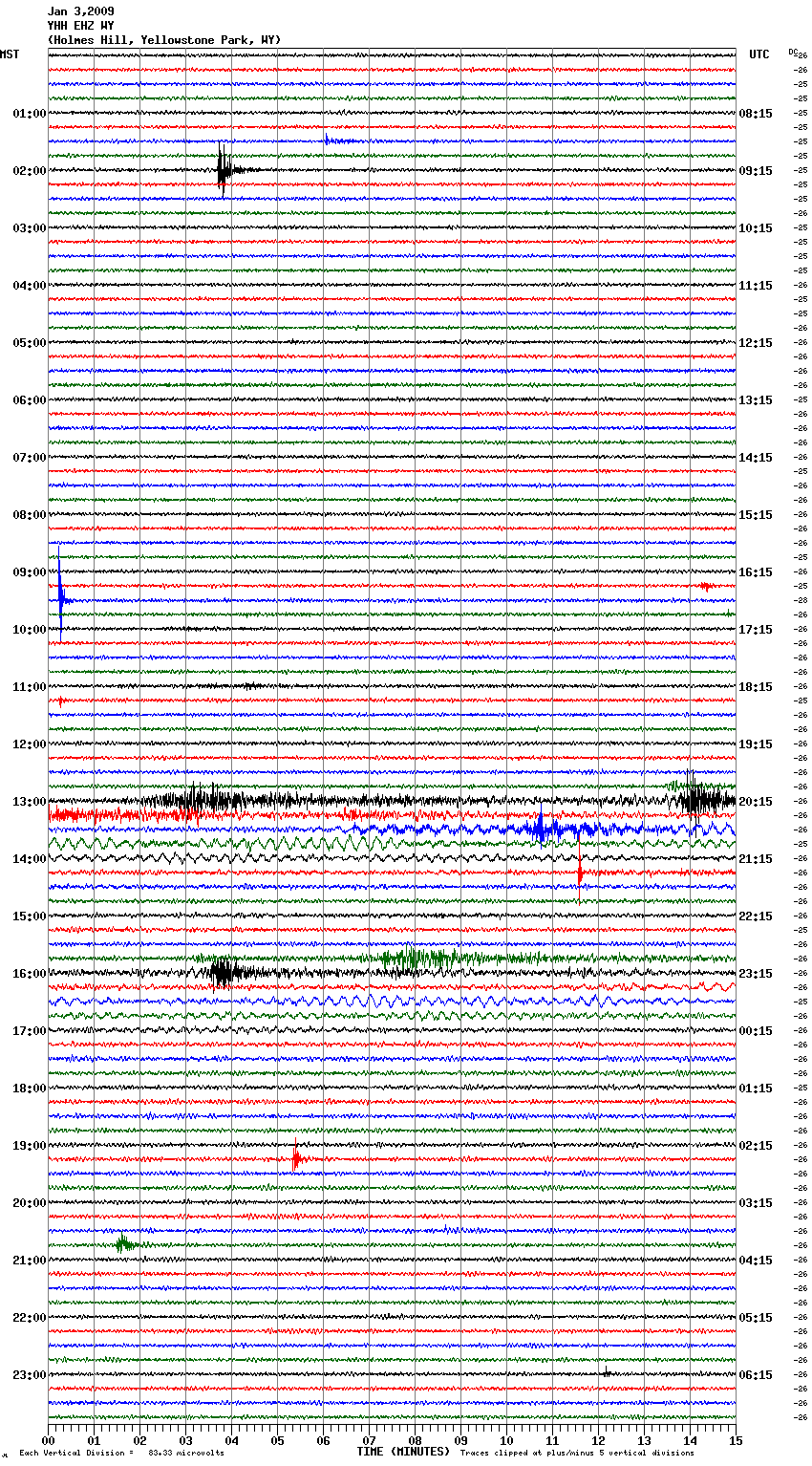
Task: Click the "09:00" MST time label
Action: click(29, 572)
